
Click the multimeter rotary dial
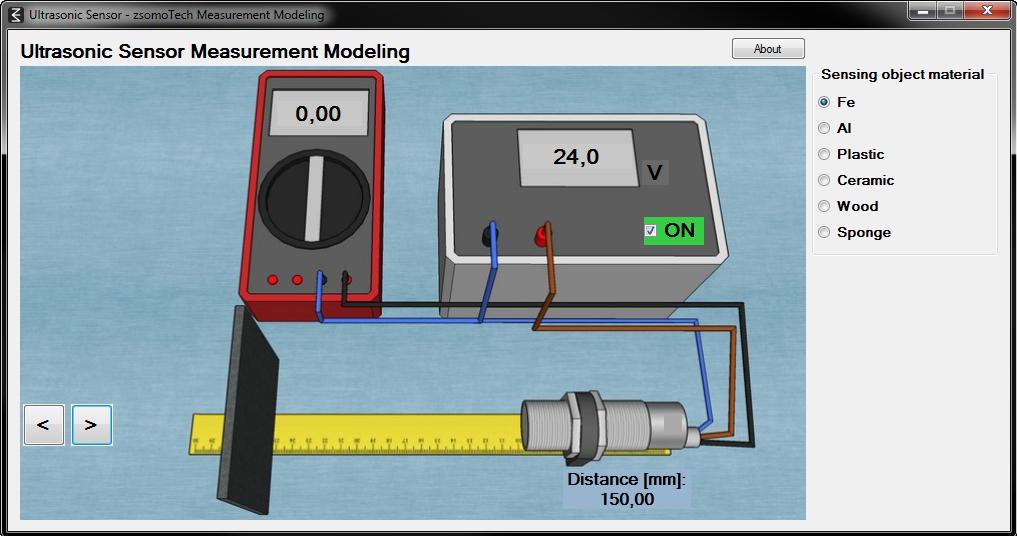pyautogui.click(x=314, y=199)
